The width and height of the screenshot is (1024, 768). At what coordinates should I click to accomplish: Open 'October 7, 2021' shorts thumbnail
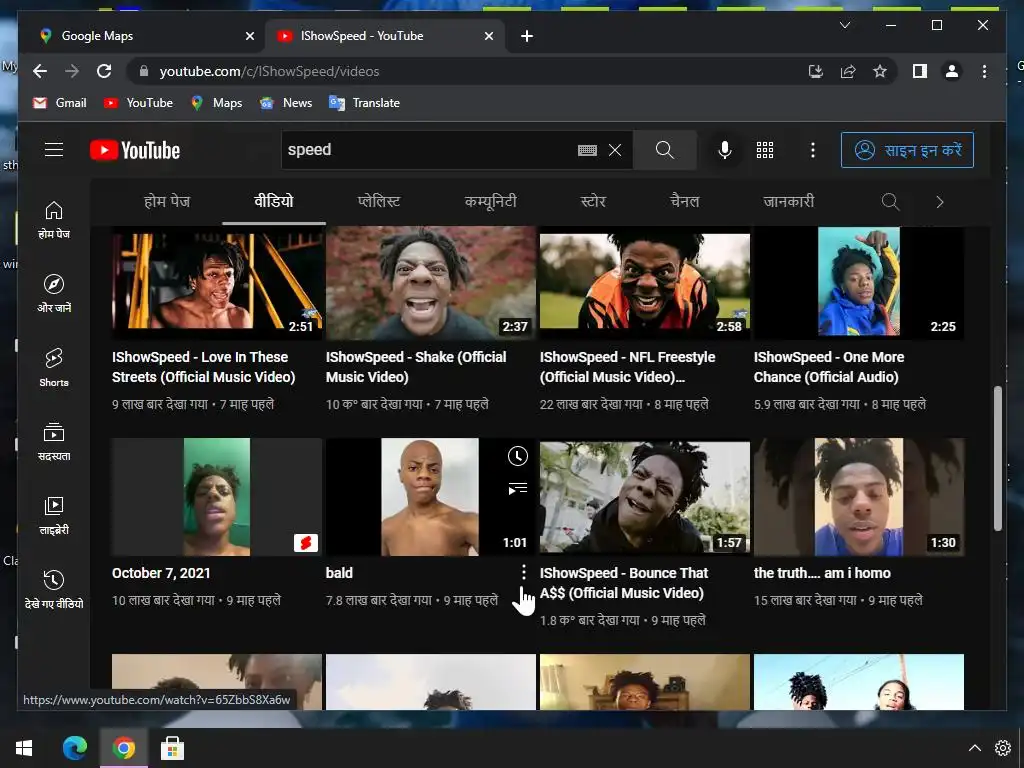click(x=217, y=497)
